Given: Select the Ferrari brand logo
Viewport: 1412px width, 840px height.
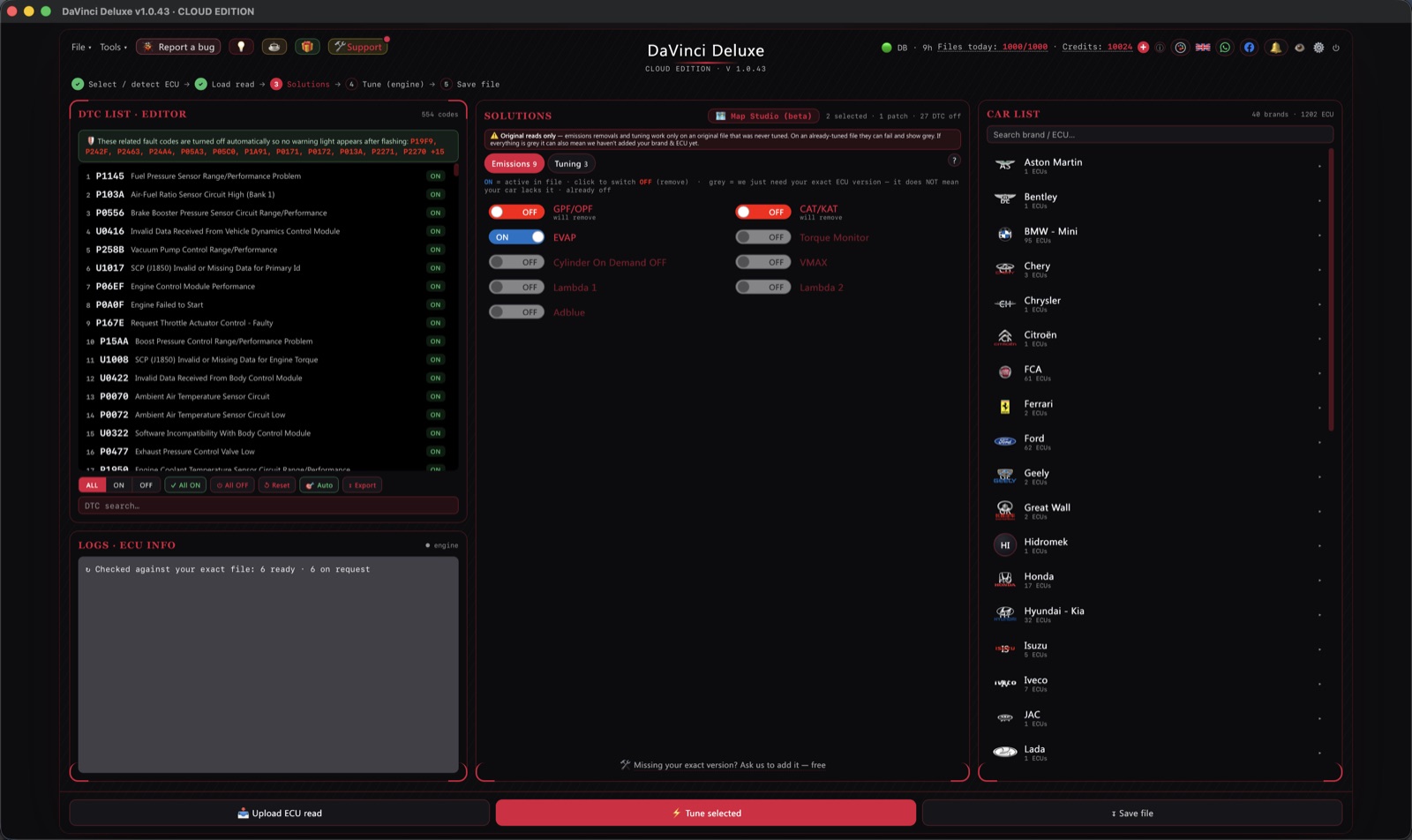Looking at the screenshot, I should [x=1005, y=407].
